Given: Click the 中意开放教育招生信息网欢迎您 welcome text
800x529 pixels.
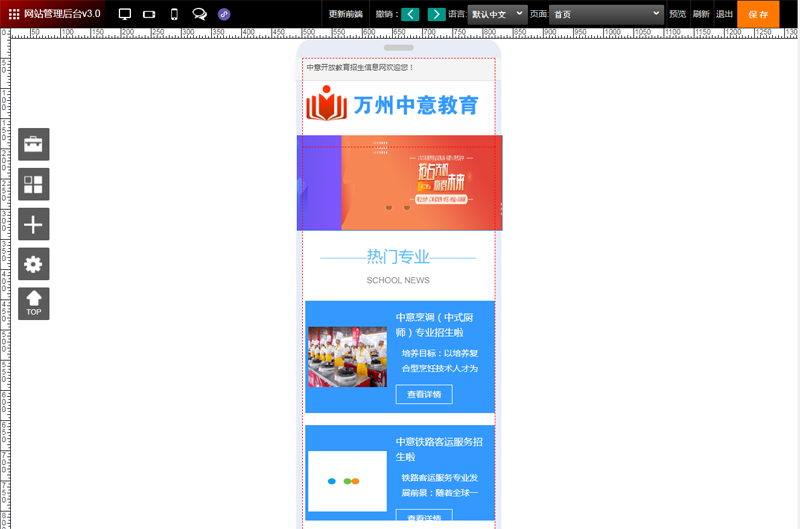Looking at the screenshot, I should pyautogui.click(x=359, y=67).
